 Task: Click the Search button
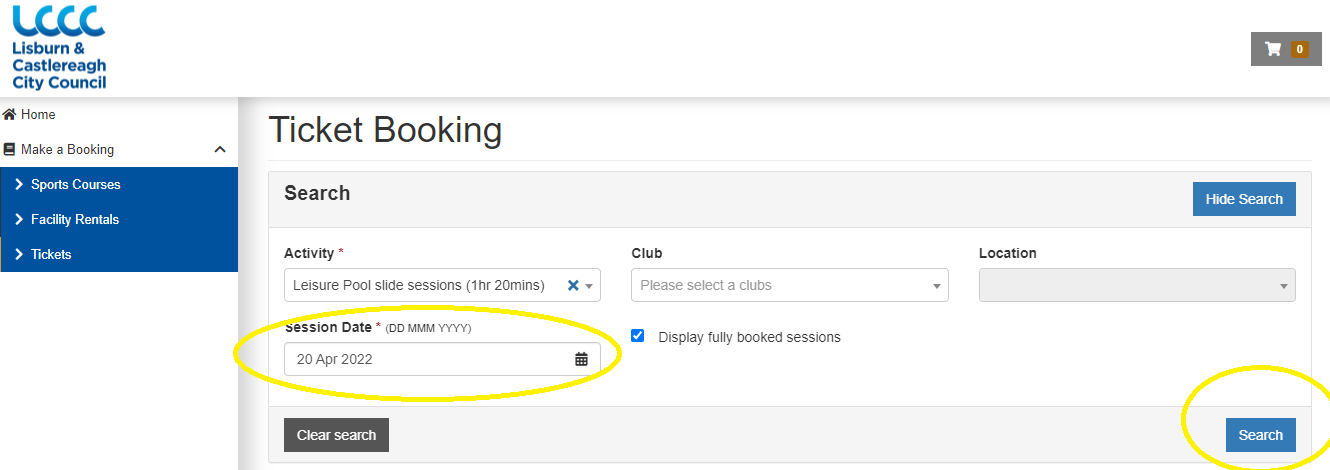tap(1260, 435)
